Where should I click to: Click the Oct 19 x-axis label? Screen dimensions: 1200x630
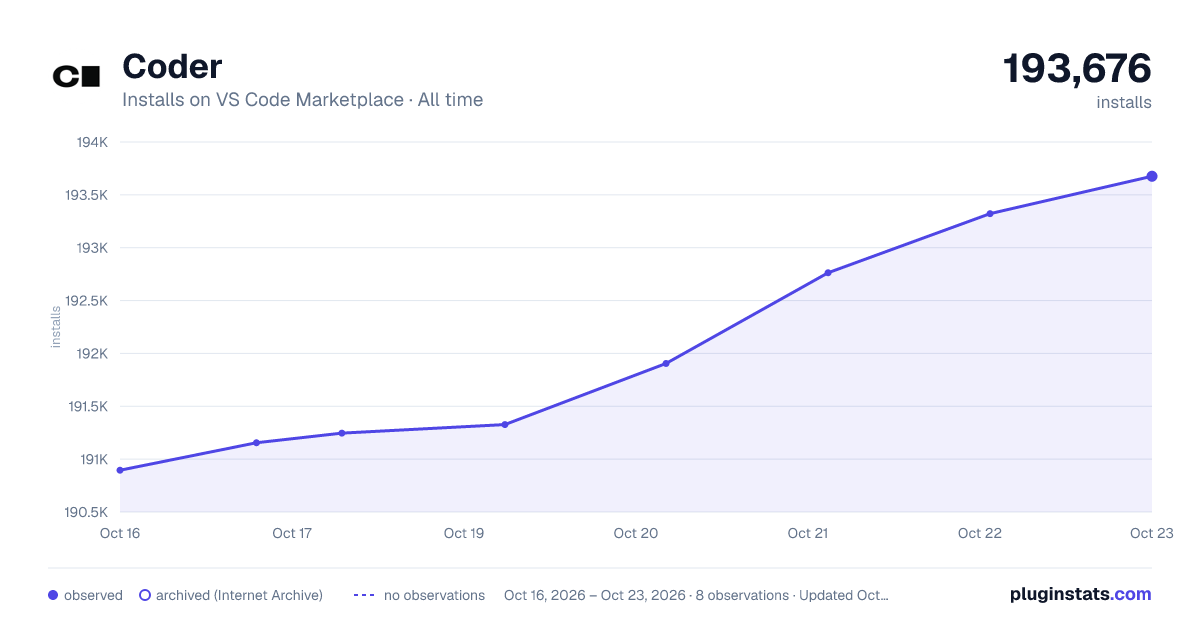point(464,533)
